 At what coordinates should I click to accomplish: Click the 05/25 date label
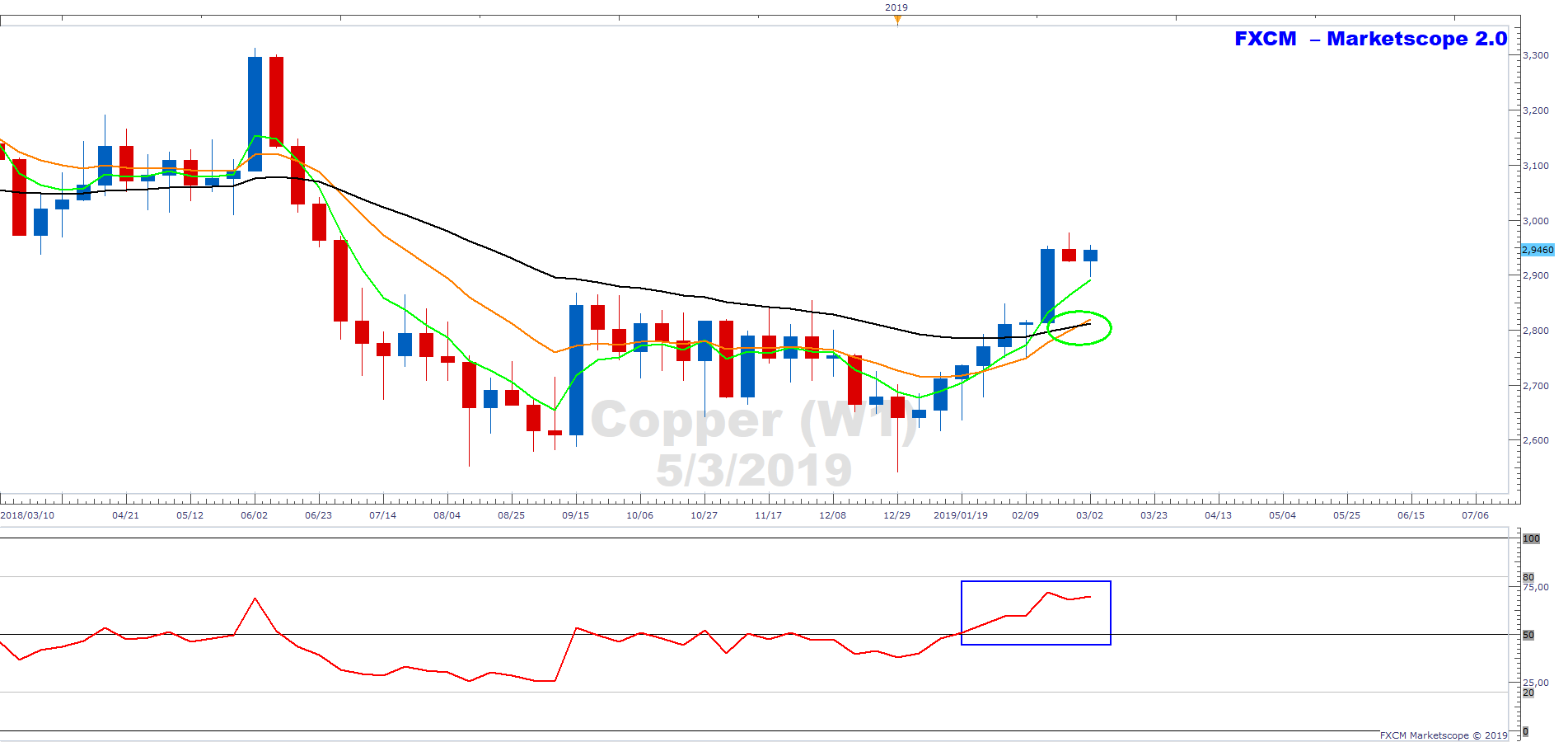tap(1346, 515)
